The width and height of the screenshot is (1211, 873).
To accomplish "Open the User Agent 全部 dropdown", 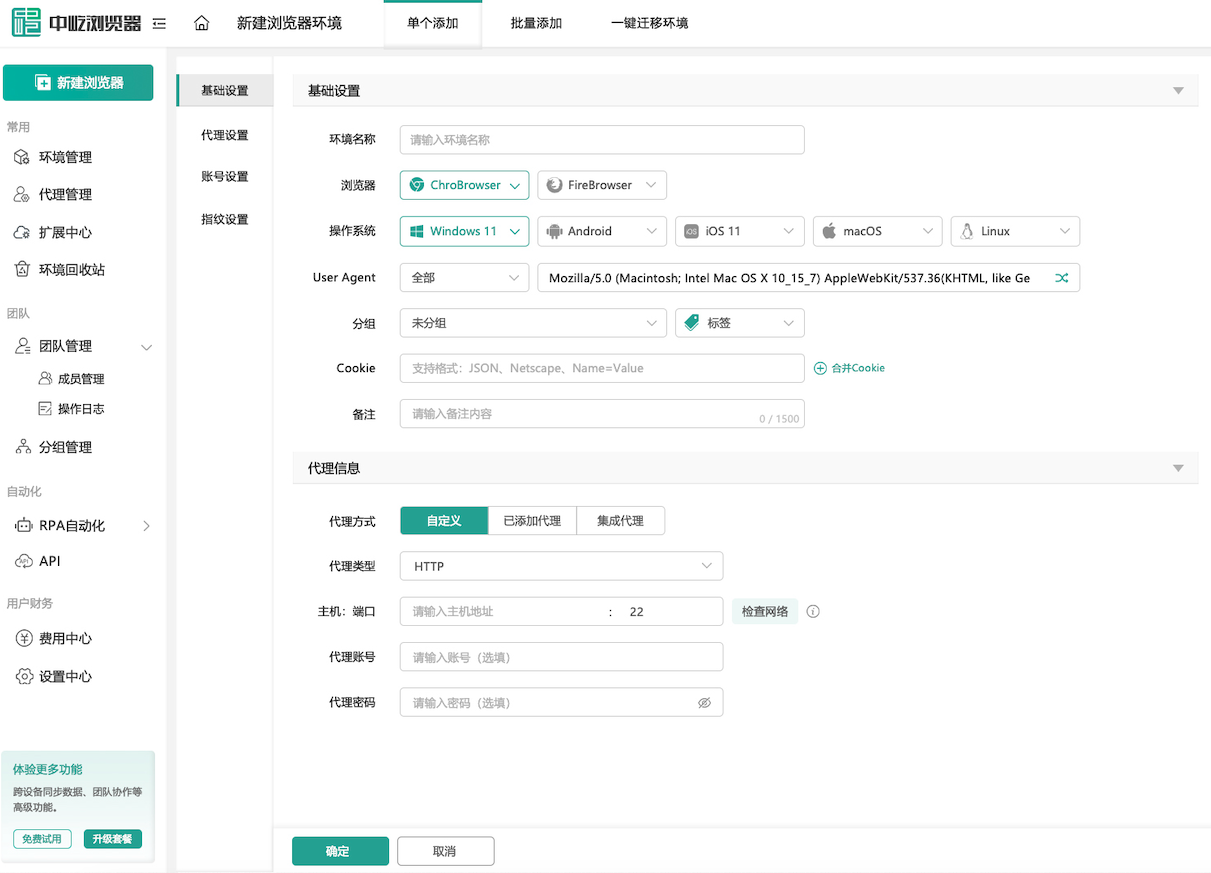I will pyautogui.click(x=464, y=278).
